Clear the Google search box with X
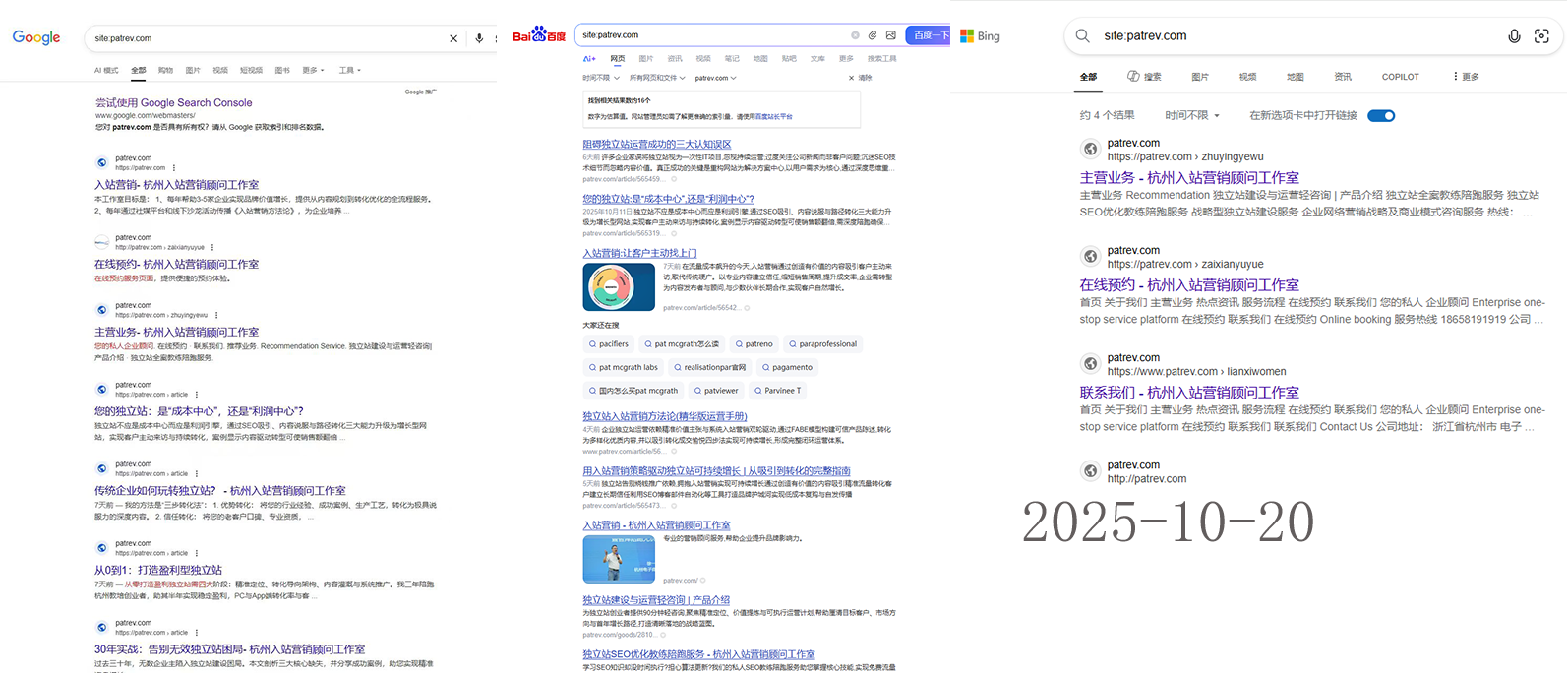Image resolution: width=1568 pixels, height=676 pixels. [x=453, y=38]
